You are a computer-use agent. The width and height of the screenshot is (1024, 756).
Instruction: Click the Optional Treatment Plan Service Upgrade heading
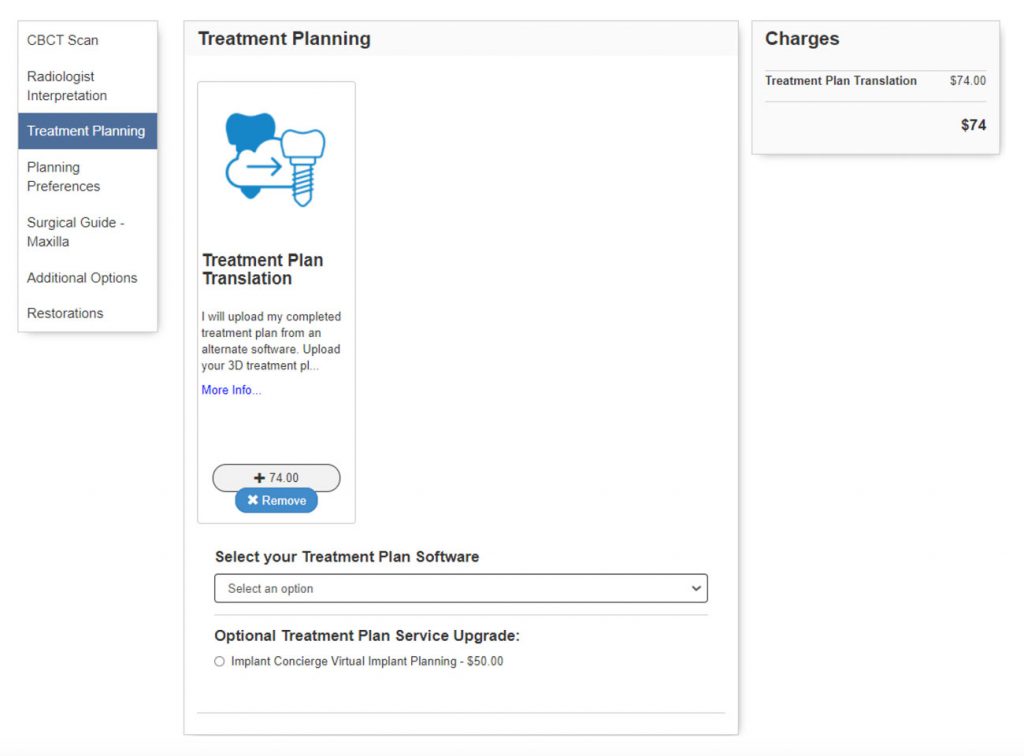pos(367,636)
